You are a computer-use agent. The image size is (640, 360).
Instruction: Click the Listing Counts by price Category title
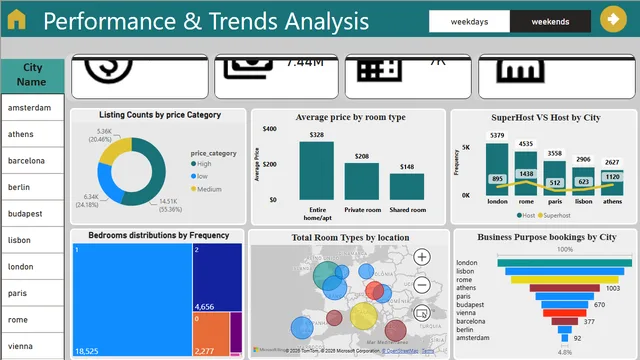(160, 115)
